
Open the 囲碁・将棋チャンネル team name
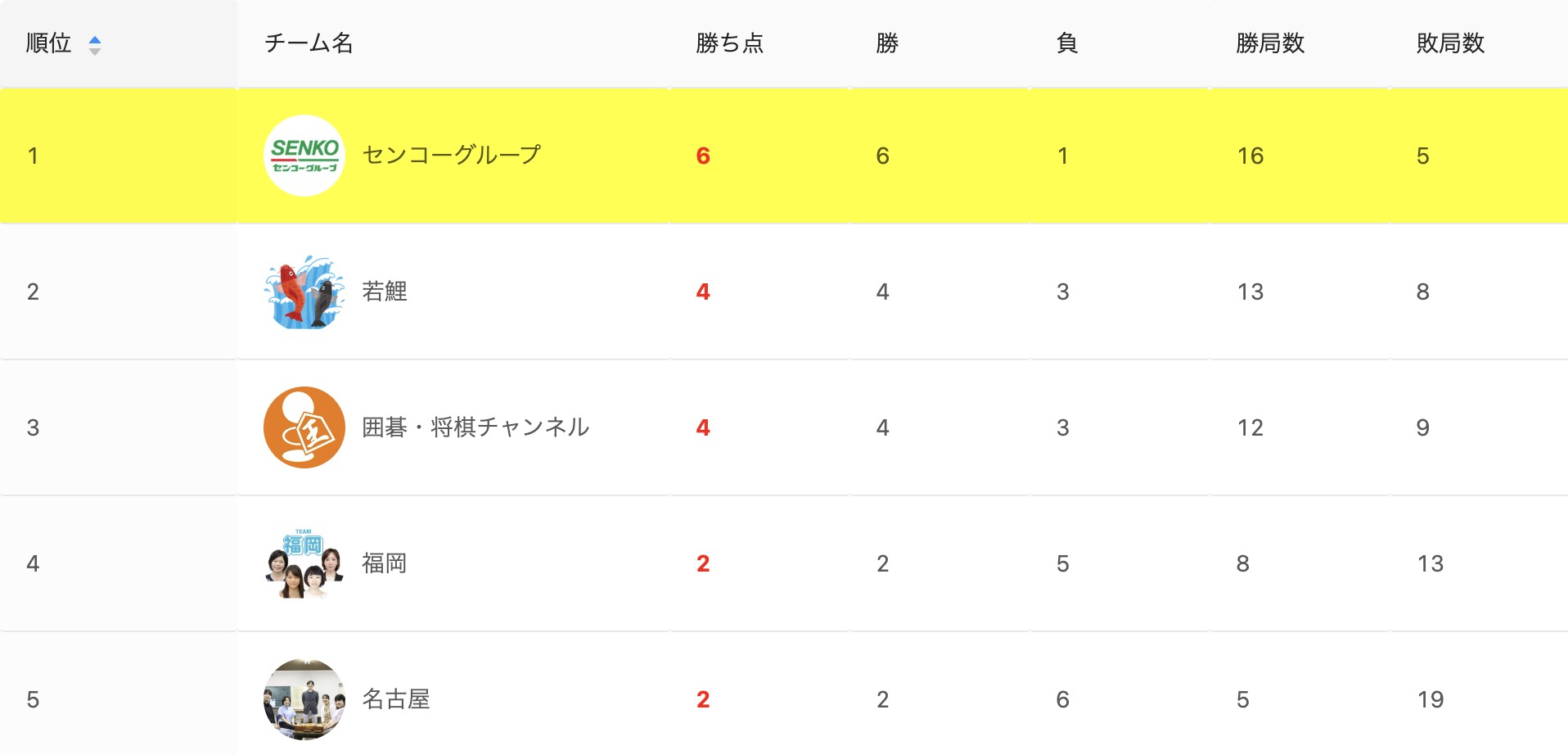pos(475,427)
